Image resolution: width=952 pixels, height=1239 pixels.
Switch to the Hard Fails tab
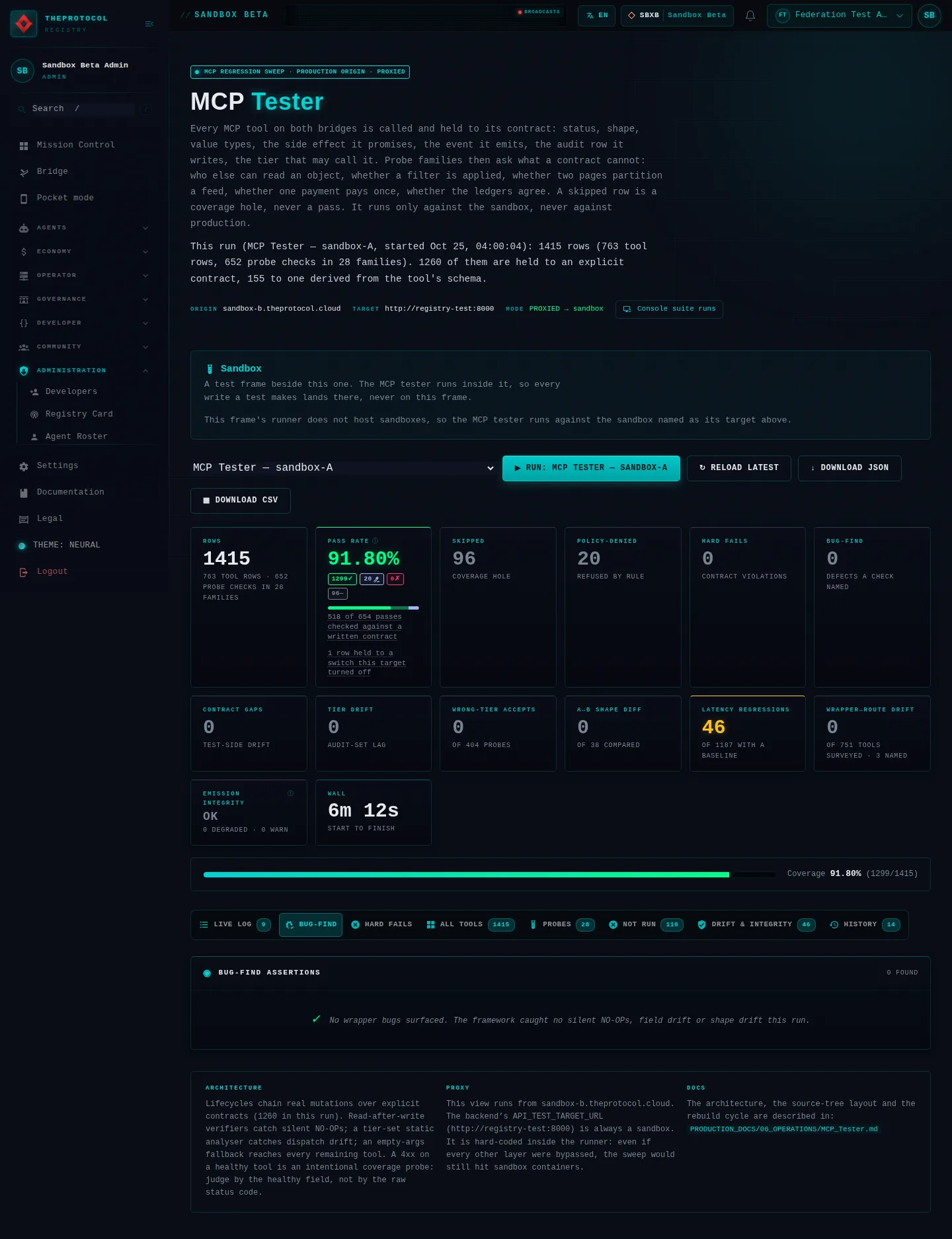tap(381, 924)
